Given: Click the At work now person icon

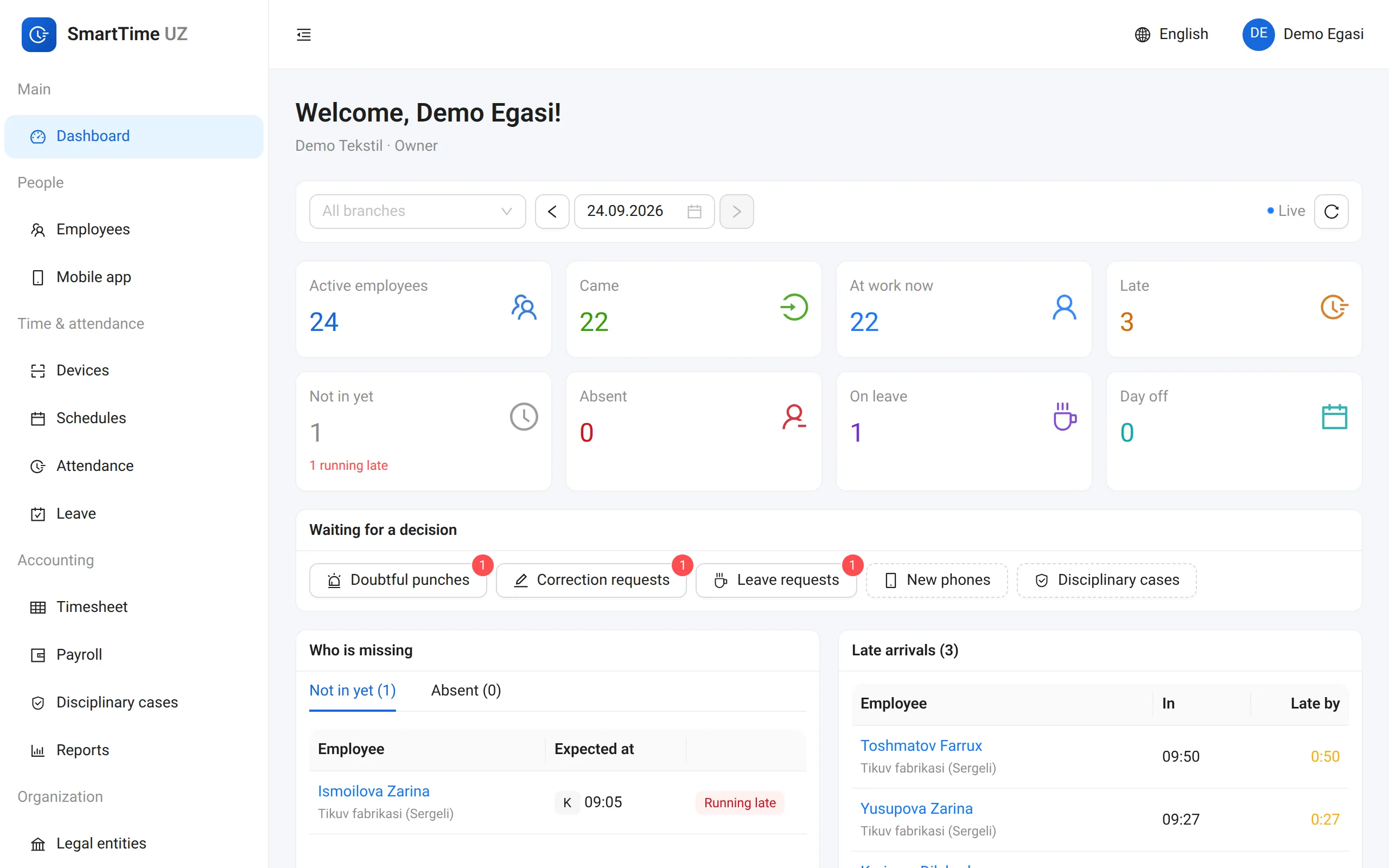Looking at the screenshot, I should (x=1065, y=307).
